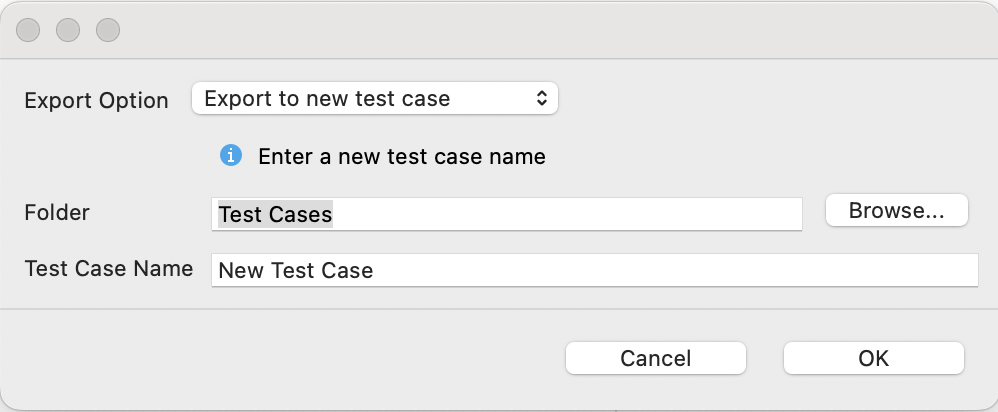Viewport: 998px width, 412px height.
Task: Click the blue info icon
Action: 231,156
